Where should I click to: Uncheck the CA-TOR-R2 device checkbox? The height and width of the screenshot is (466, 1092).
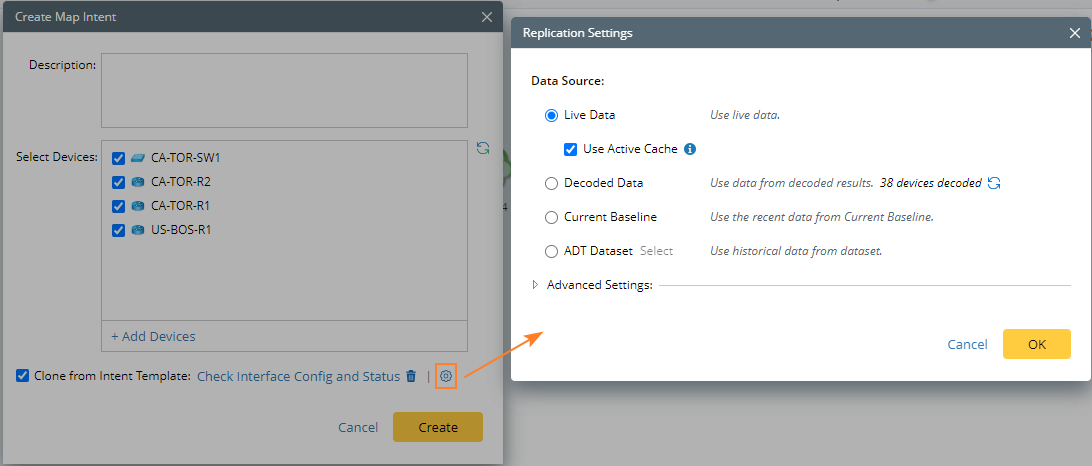[119, 182]
